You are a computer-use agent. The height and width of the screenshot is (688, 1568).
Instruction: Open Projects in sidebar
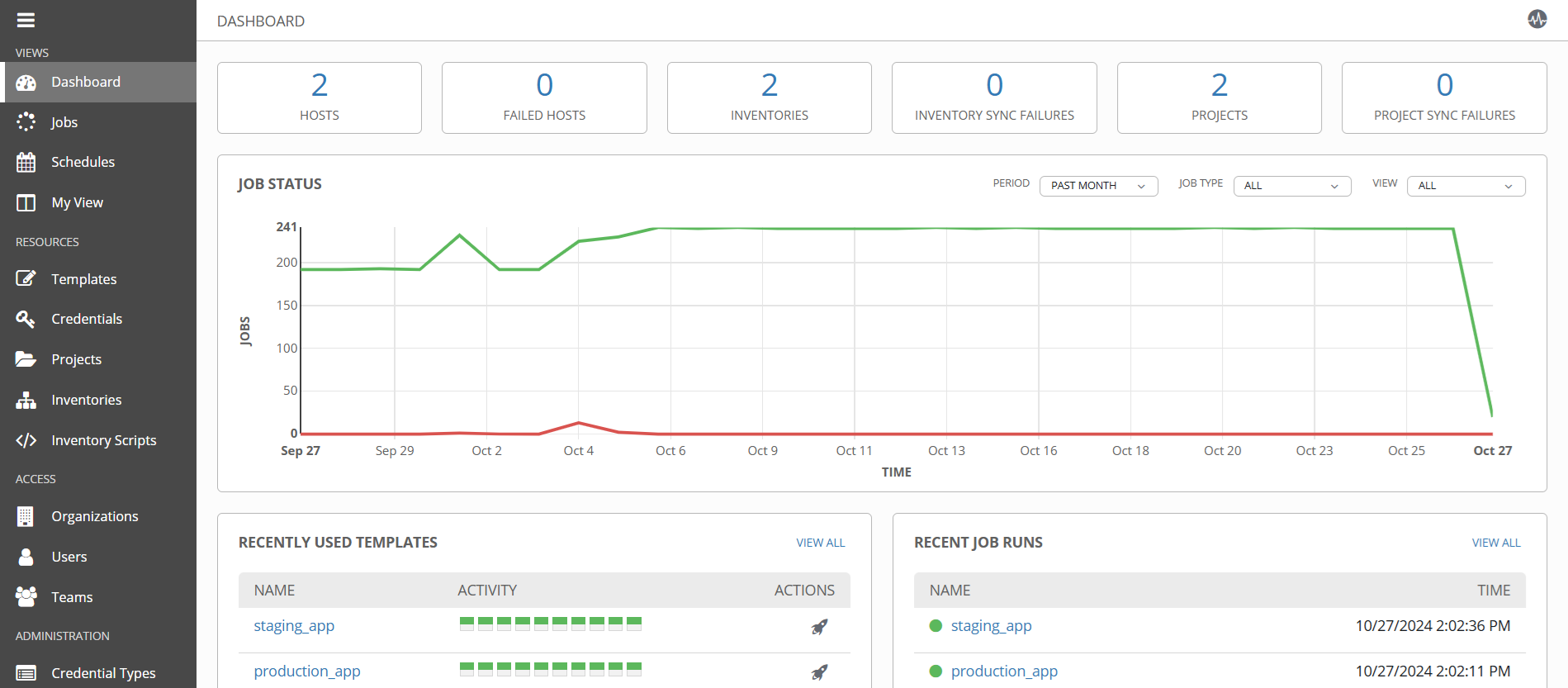pyautogui.click(x=98, y=359)
